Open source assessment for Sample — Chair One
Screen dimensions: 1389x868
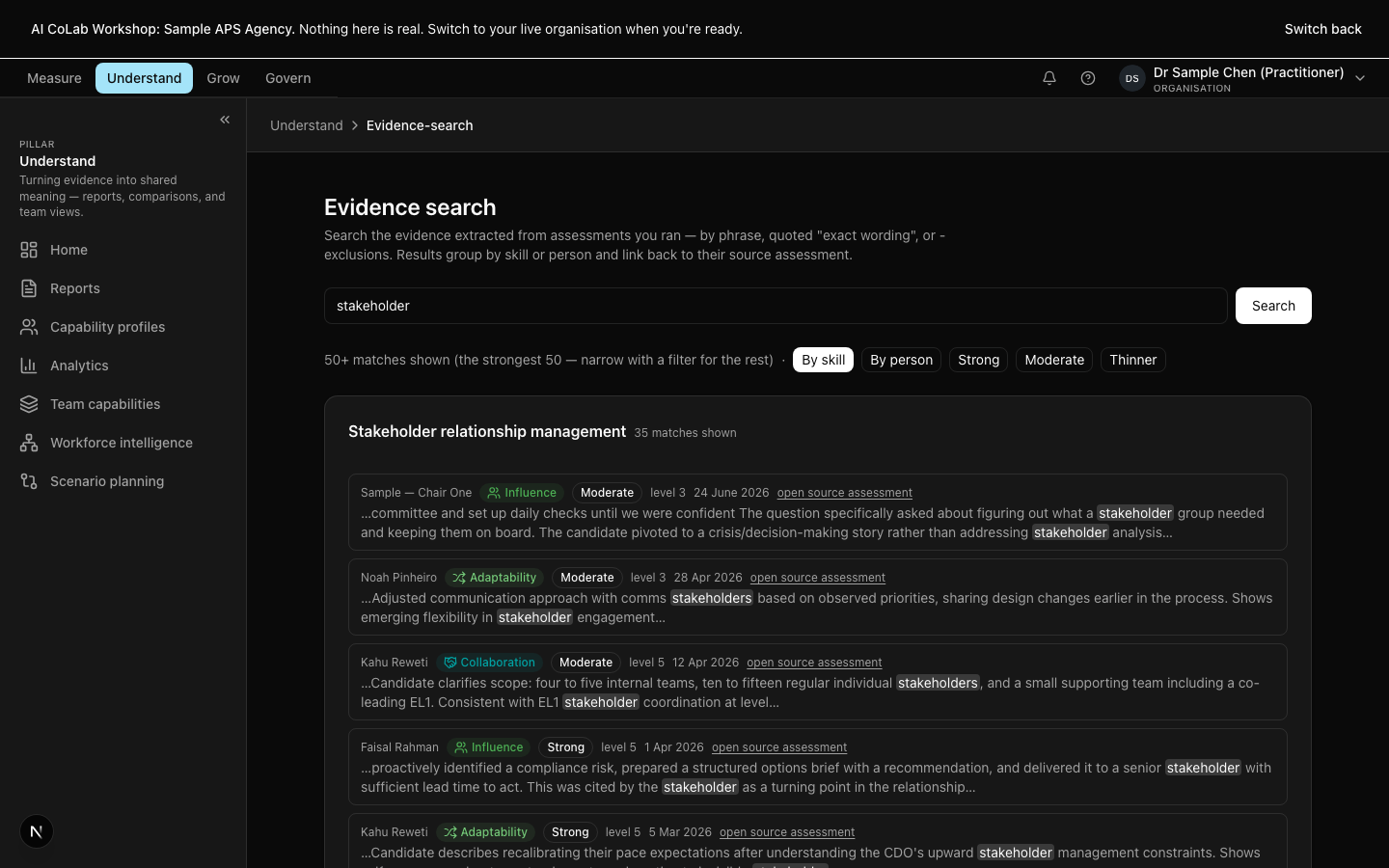(x=845, y=493)
